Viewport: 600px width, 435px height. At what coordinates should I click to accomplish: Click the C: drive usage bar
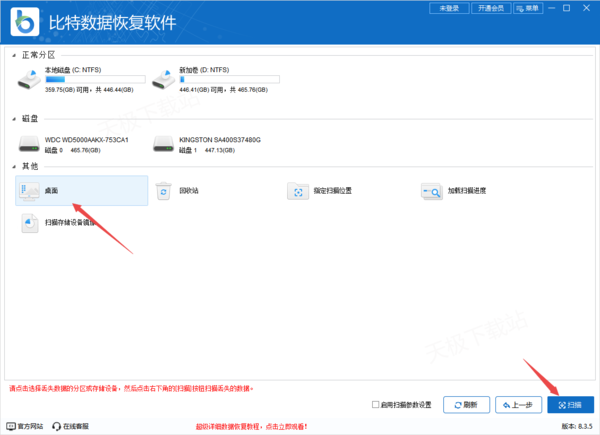click(x=95, y=79)
